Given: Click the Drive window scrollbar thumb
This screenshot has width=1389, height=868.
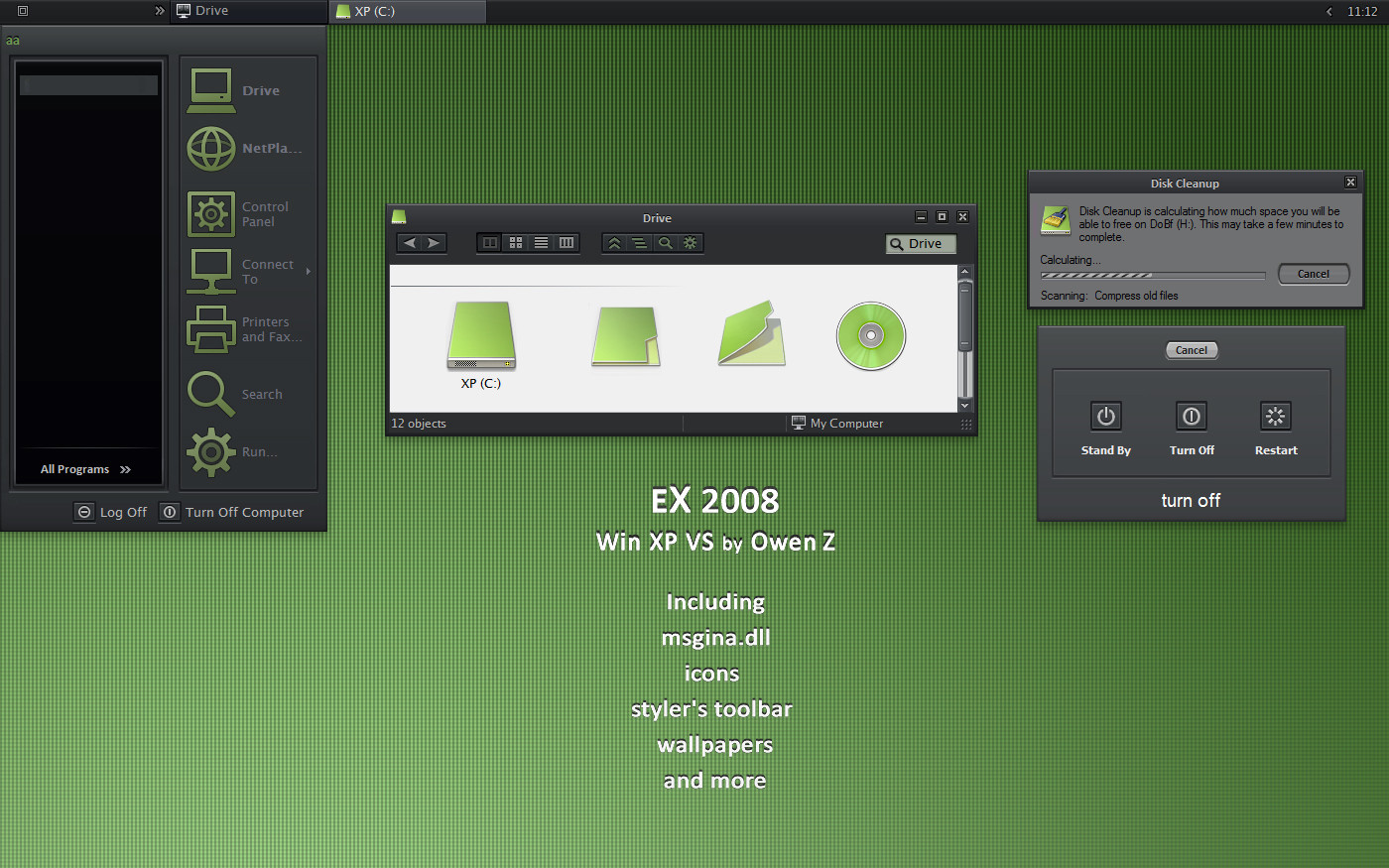Looking at the screenshot, I should coord(964,315).
